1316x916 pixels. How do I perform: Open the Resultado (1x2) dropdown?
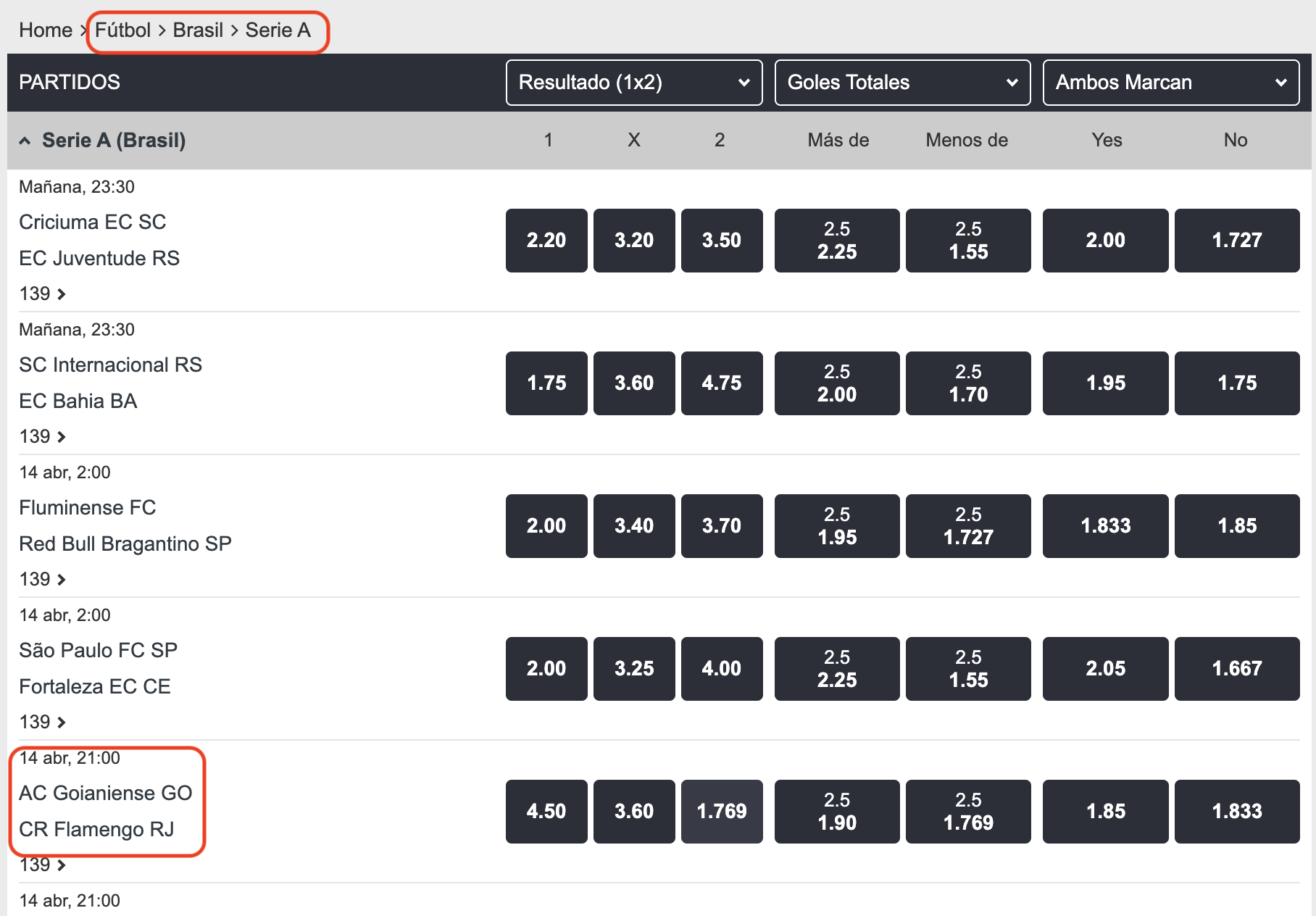(634, 83)
